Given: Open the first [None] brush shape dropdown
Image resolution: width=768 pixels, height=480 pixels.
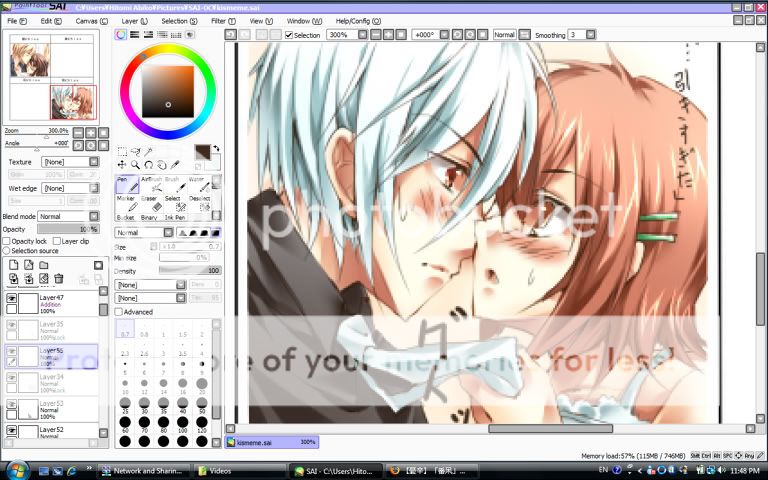Looking at the screenshot, I should coord(150,285).
